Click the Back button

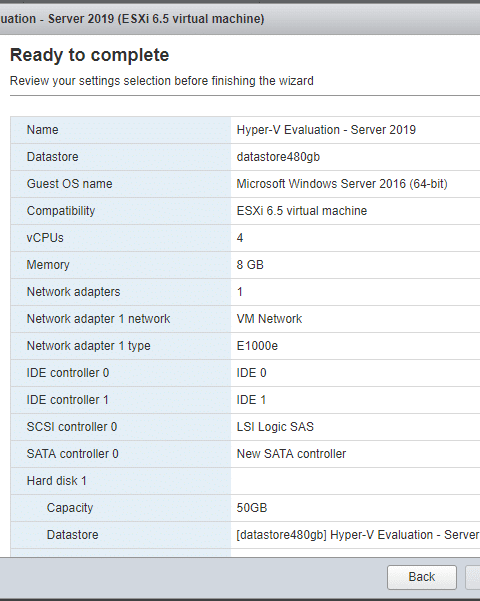pyautogui.click(x=422, y=577)
